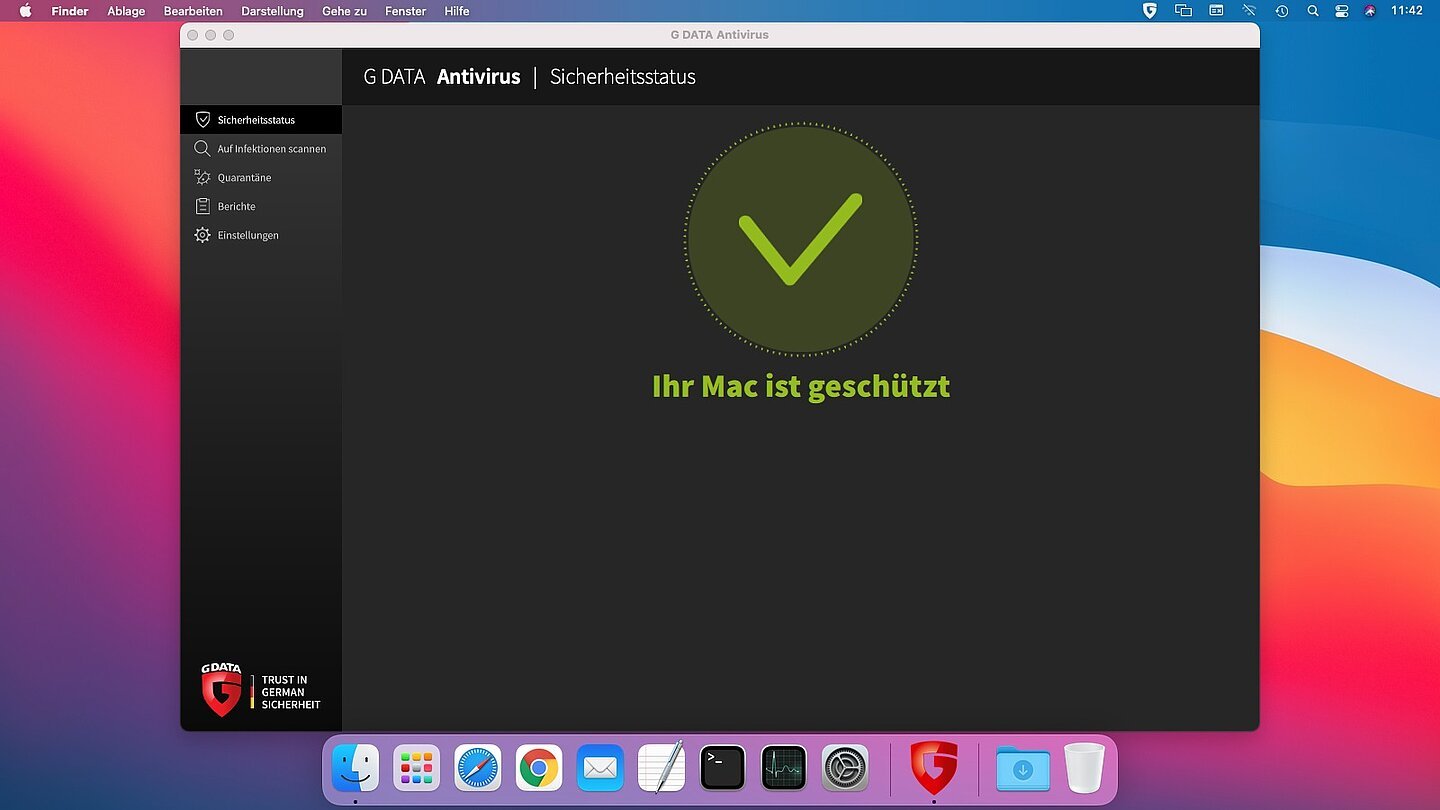Screen dimensions: 1440x810
Task: Open the Fenster menu
Action: click(405, 11)
